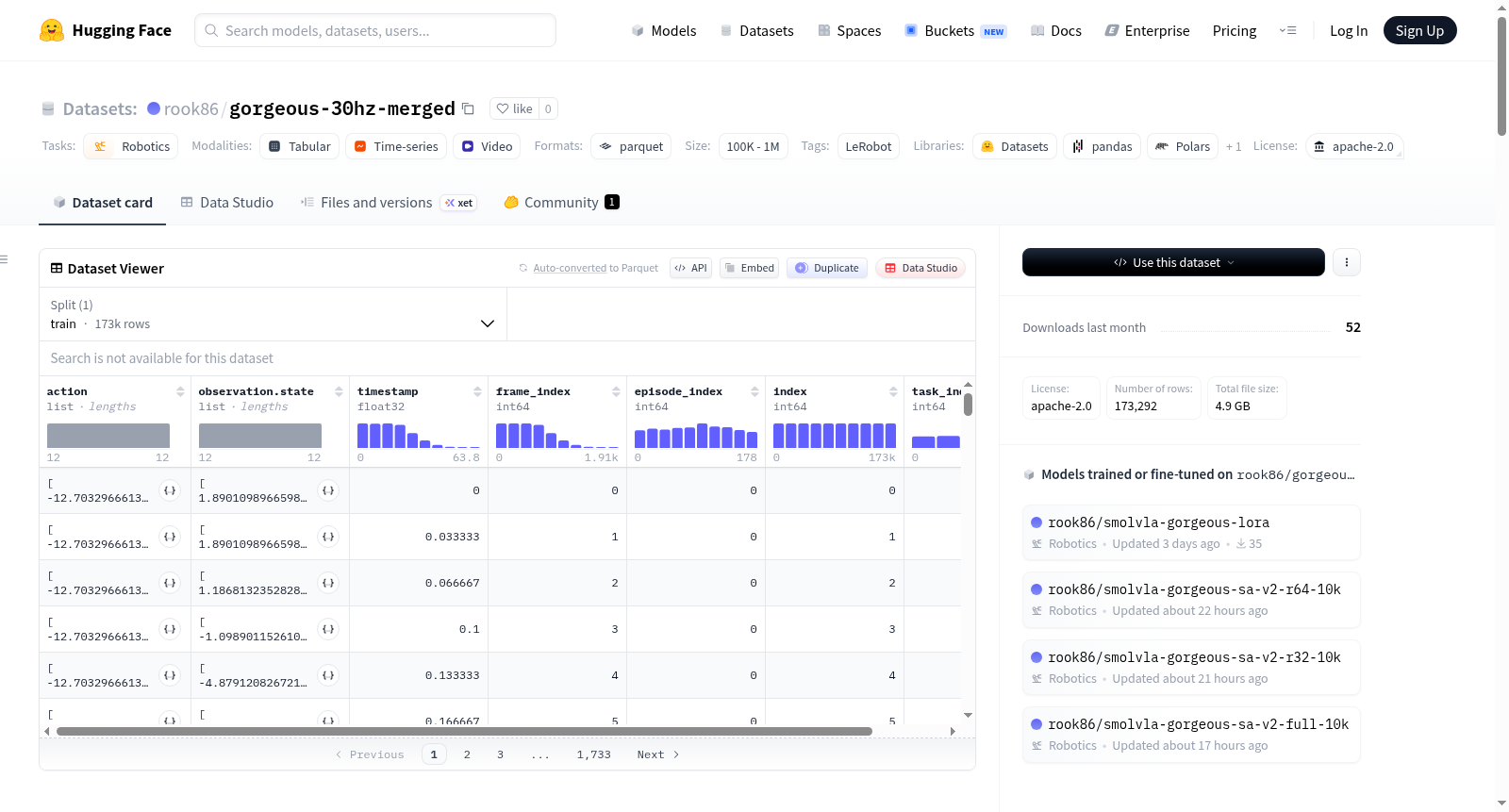Click the table vertical scrollbar thumb
Screen dimensions: 1509x812
point(968,405)
